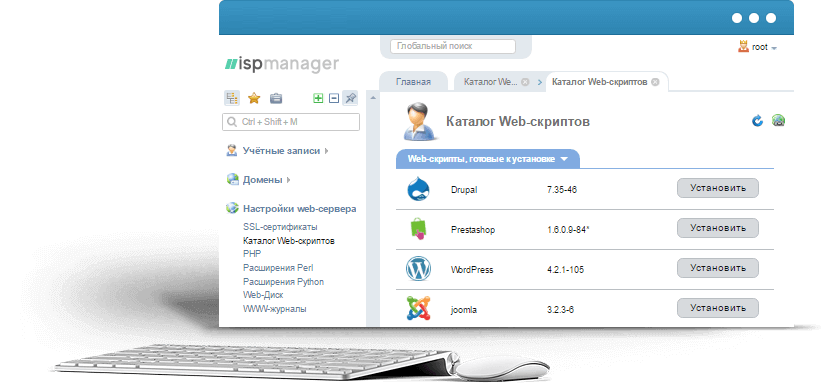Focus the Глобальный поиск search field
Screen dimensions: 825x390
[453, 46]
